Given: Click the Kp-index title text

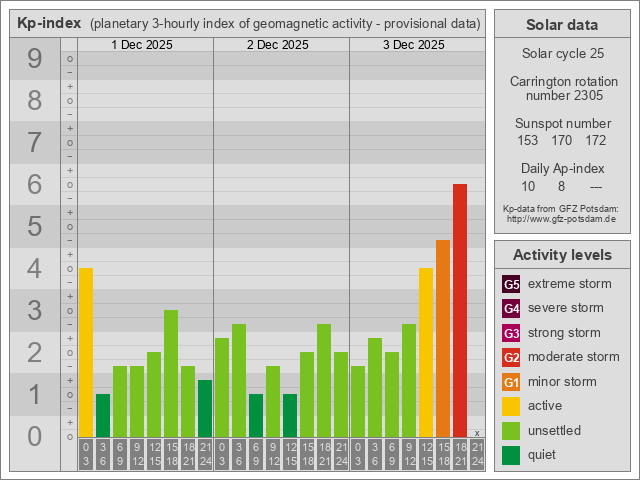Looking at the screenshot, I should pos(49,23).
